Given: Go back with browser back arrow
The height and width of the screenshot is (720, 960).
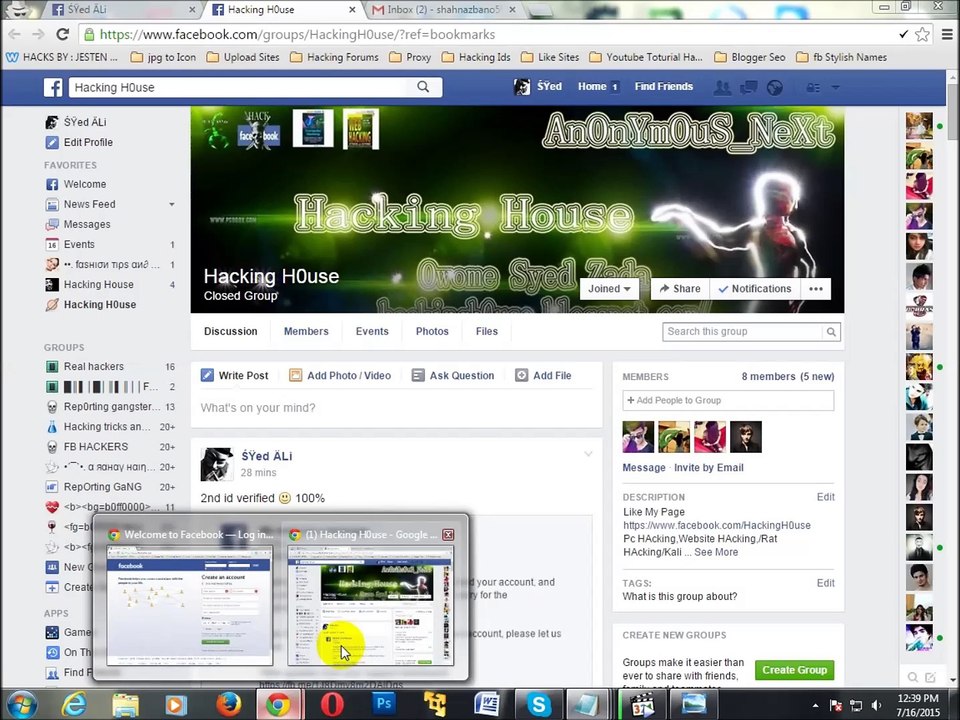Looking at the screenshot, I should (15, 34).
